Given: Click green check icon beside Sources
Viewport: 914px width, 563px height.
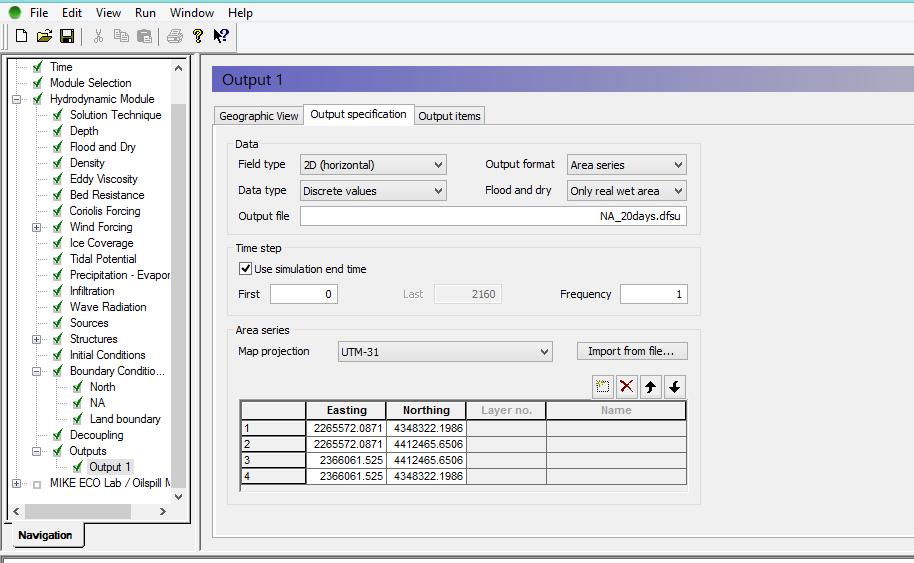Looking at the screenshot, I should (58, 322).
